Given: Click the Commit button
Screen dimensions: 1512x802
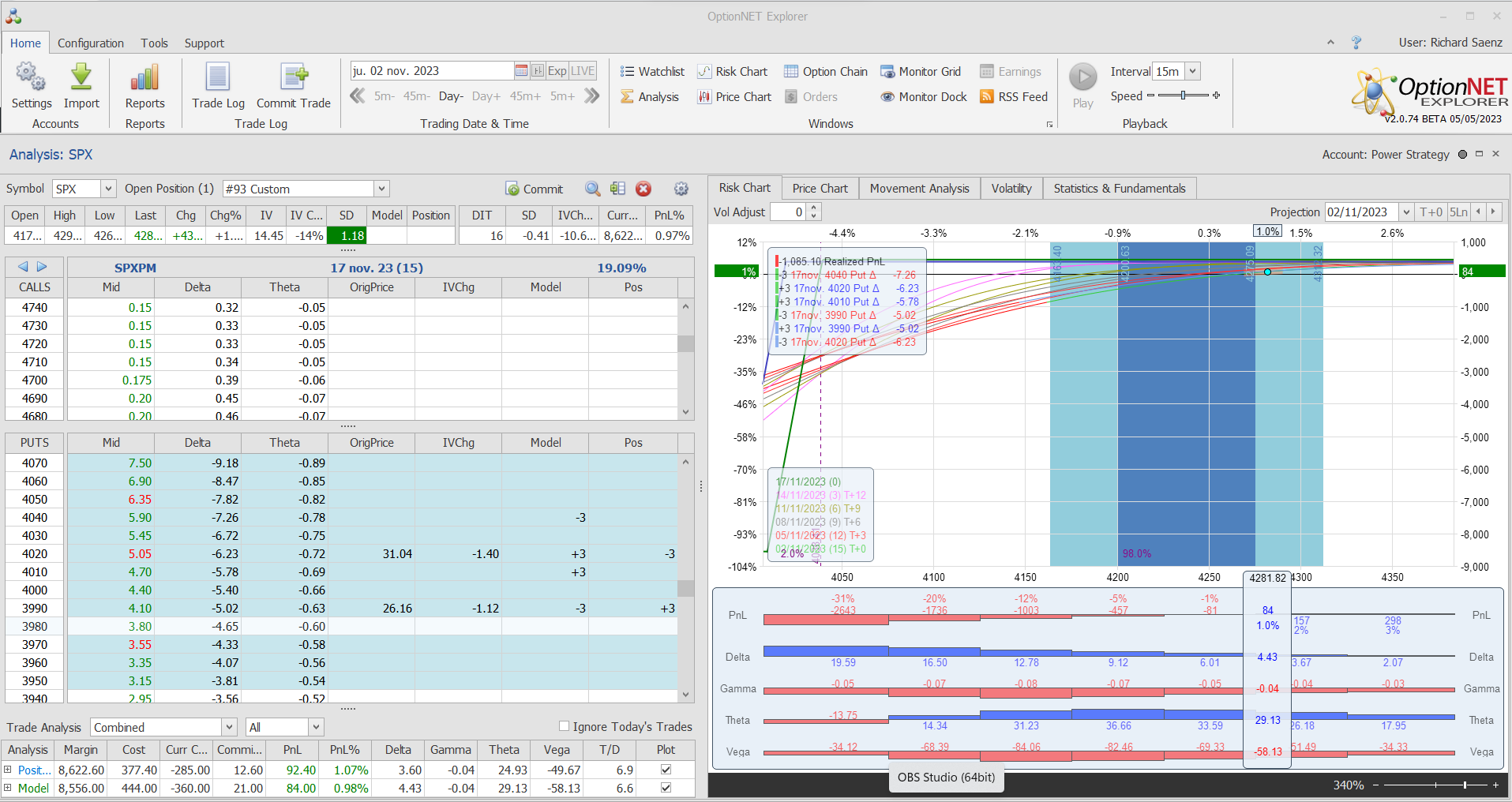Looking at the screenshot, I should (535, 189).
